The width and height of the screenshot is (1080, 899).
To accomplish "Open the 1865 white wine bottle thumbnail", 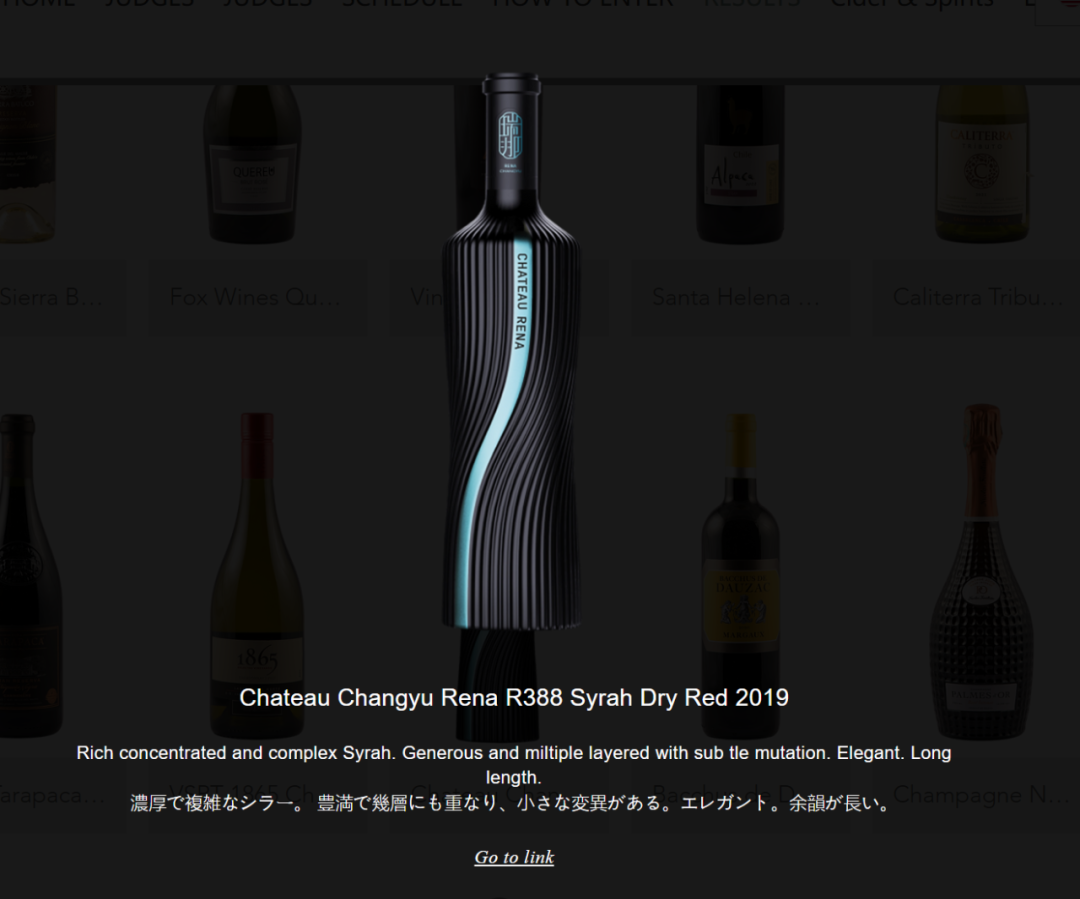I will [x=257, y=575].
